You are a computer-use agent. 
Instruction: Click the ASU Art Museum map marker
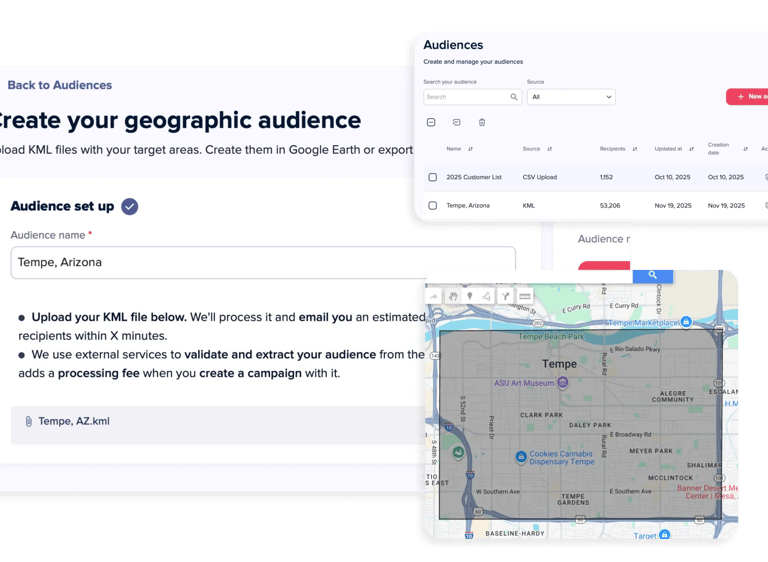[x=563, y=383]
